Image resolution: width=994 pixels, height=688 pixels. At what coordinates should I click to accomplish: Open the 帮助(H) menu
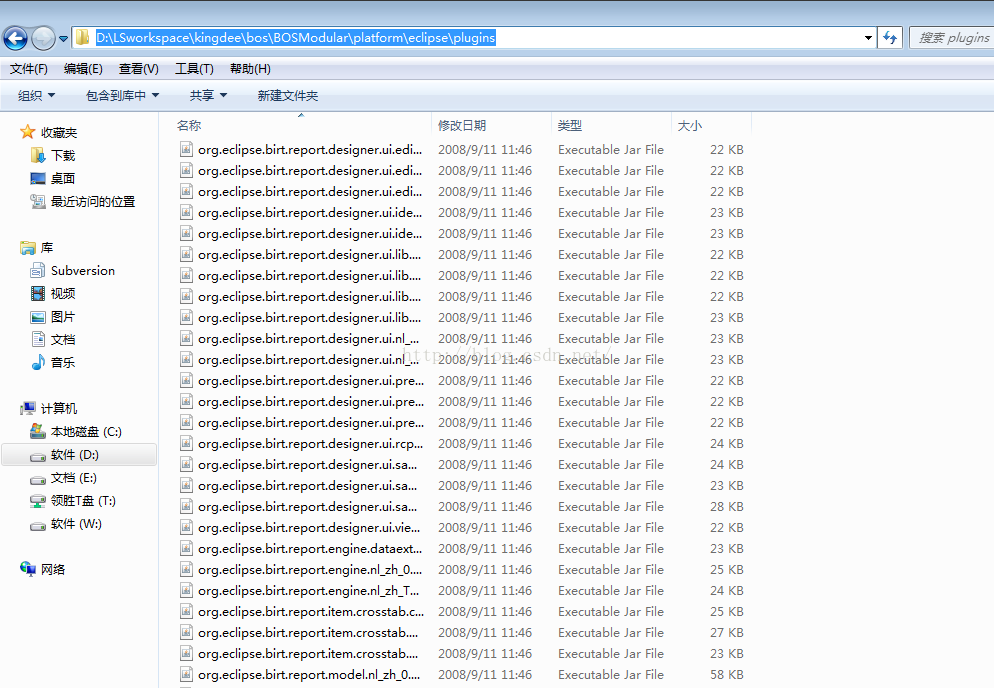click(x=250, y=68)
